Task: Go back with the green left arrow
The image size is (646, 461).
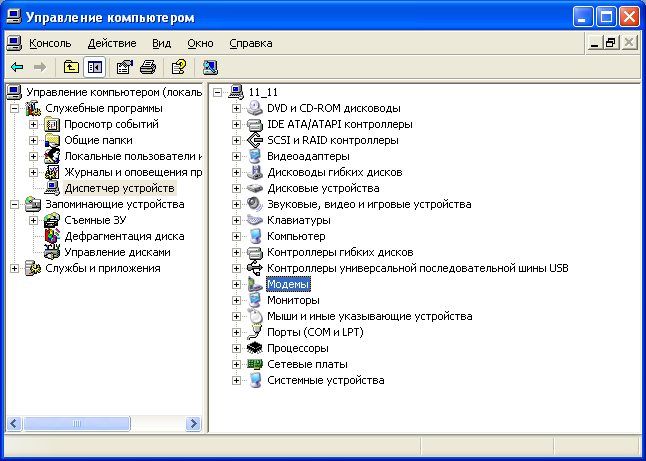Action: pyautogui.click(x=17, y=67)
